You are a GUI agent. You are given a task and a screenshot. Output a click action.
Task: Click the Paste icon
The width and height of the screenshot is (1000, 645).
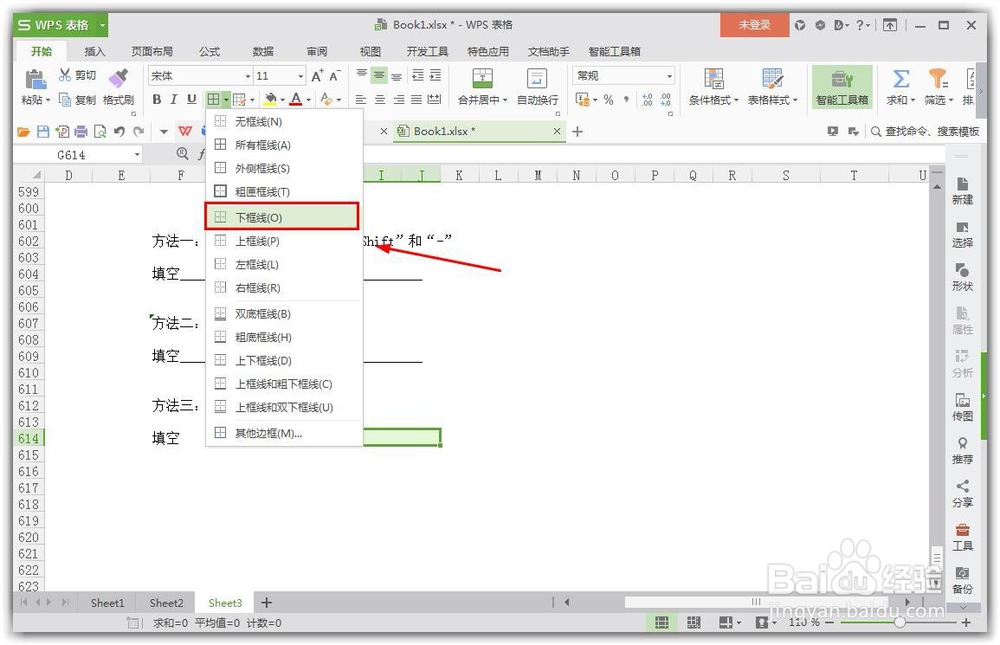[34, 79]
